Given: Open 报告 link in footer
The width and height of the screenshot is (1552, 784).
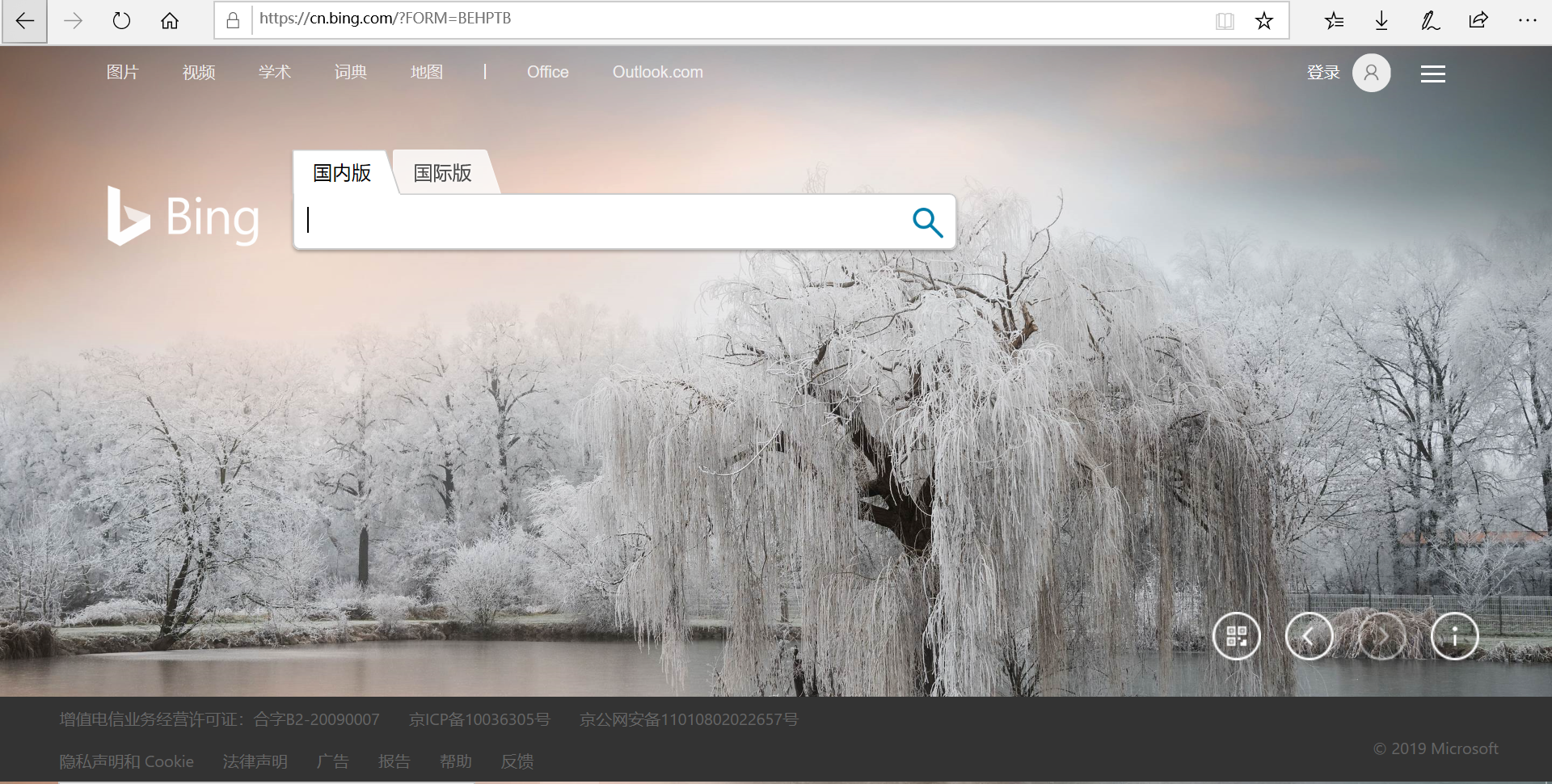Looking at the screenshot, I should coord(394,761).
